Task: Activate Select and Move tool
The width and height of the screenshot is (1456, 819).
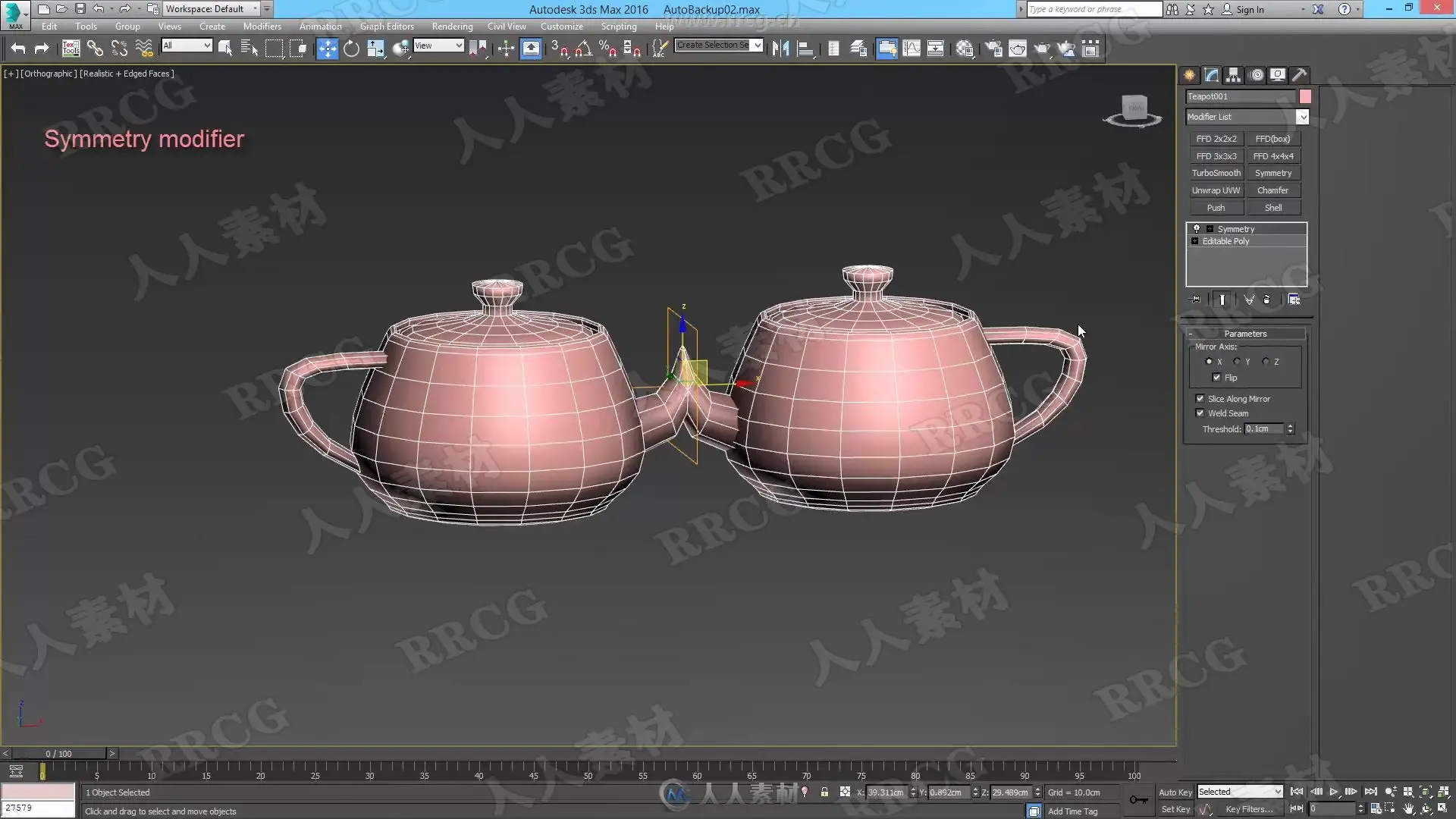Action: [x=327, y=49]
